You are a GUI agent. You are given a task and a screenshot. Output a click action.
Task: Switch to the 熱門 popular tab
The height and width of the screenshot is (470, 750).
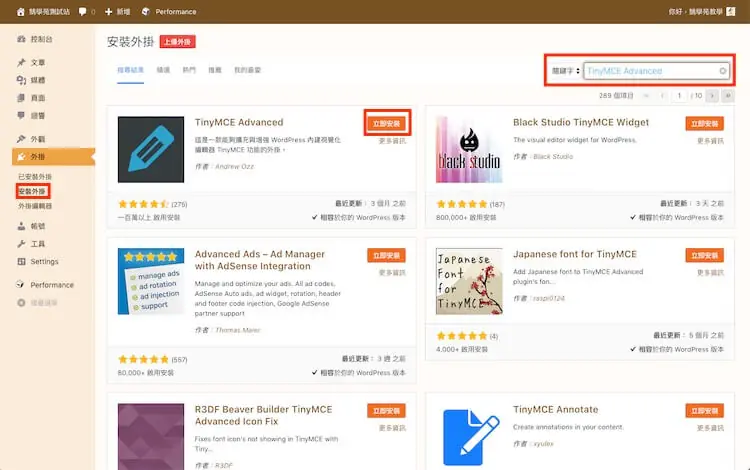coord(189,70)
